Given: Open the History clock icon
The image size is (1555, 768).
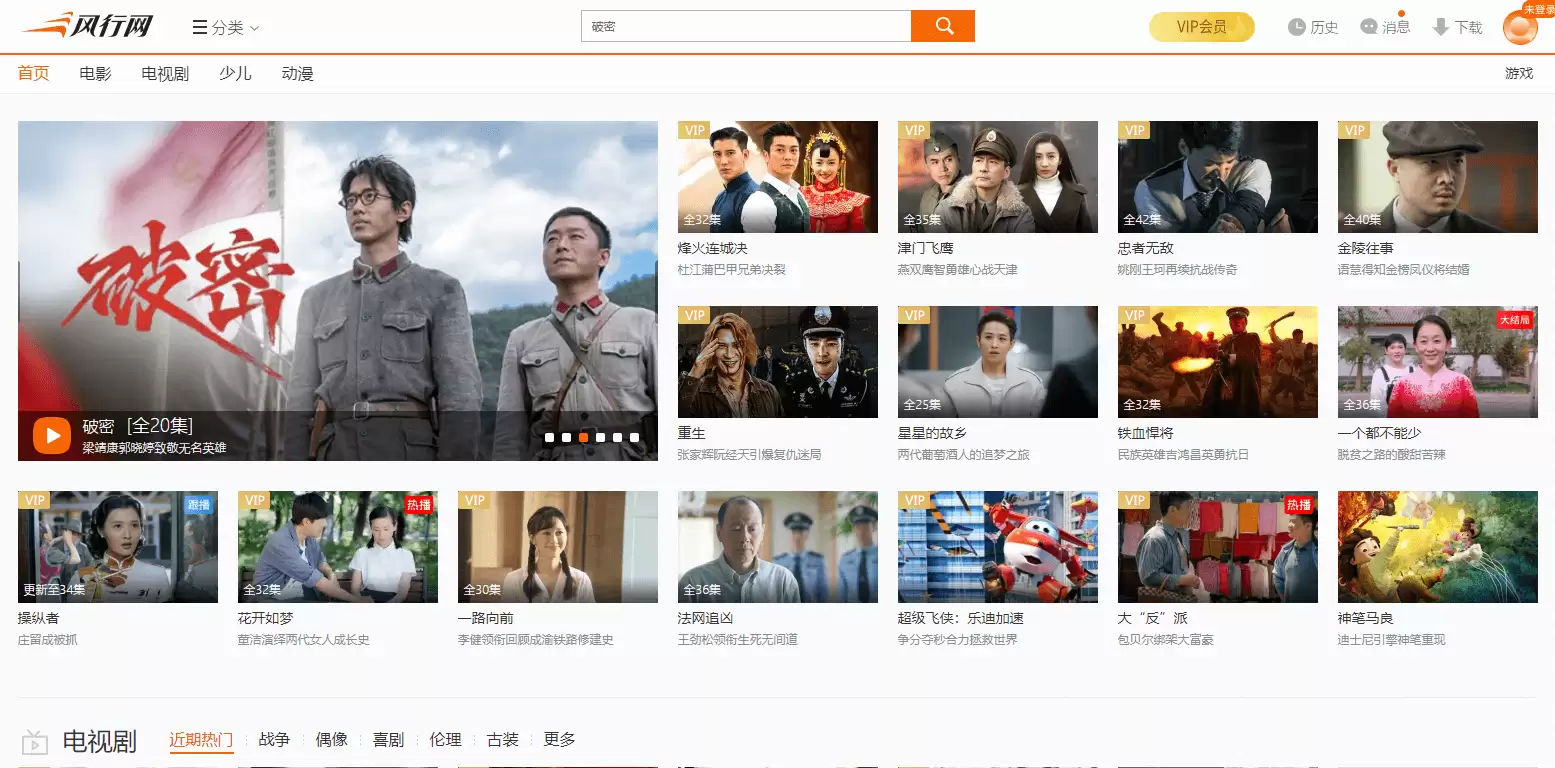Looking at the screenshot, I should (x=1296, y=27).
